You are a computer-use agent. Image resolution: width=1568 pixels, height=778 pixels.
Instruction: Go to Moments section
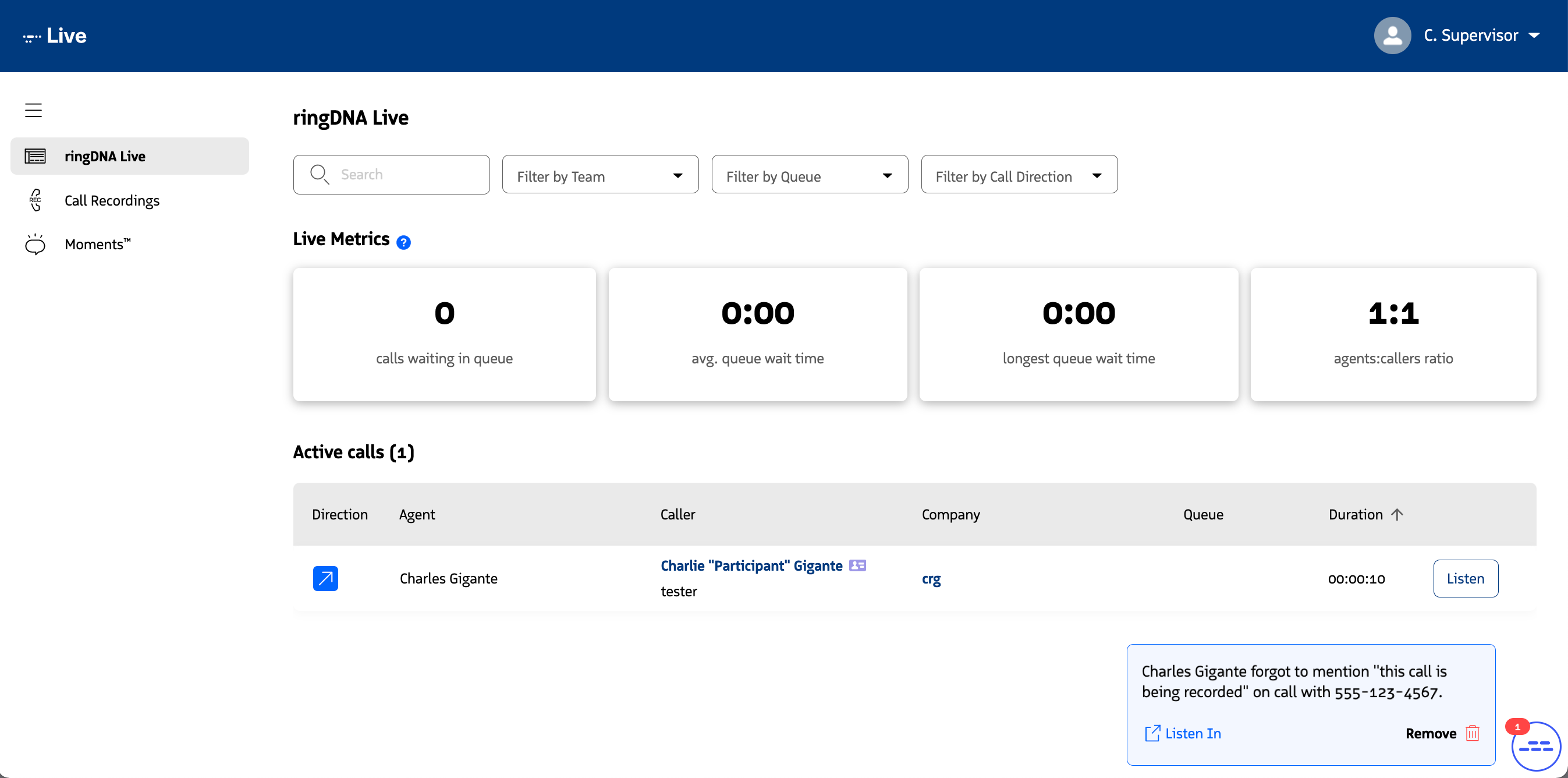tap(97, 243)
